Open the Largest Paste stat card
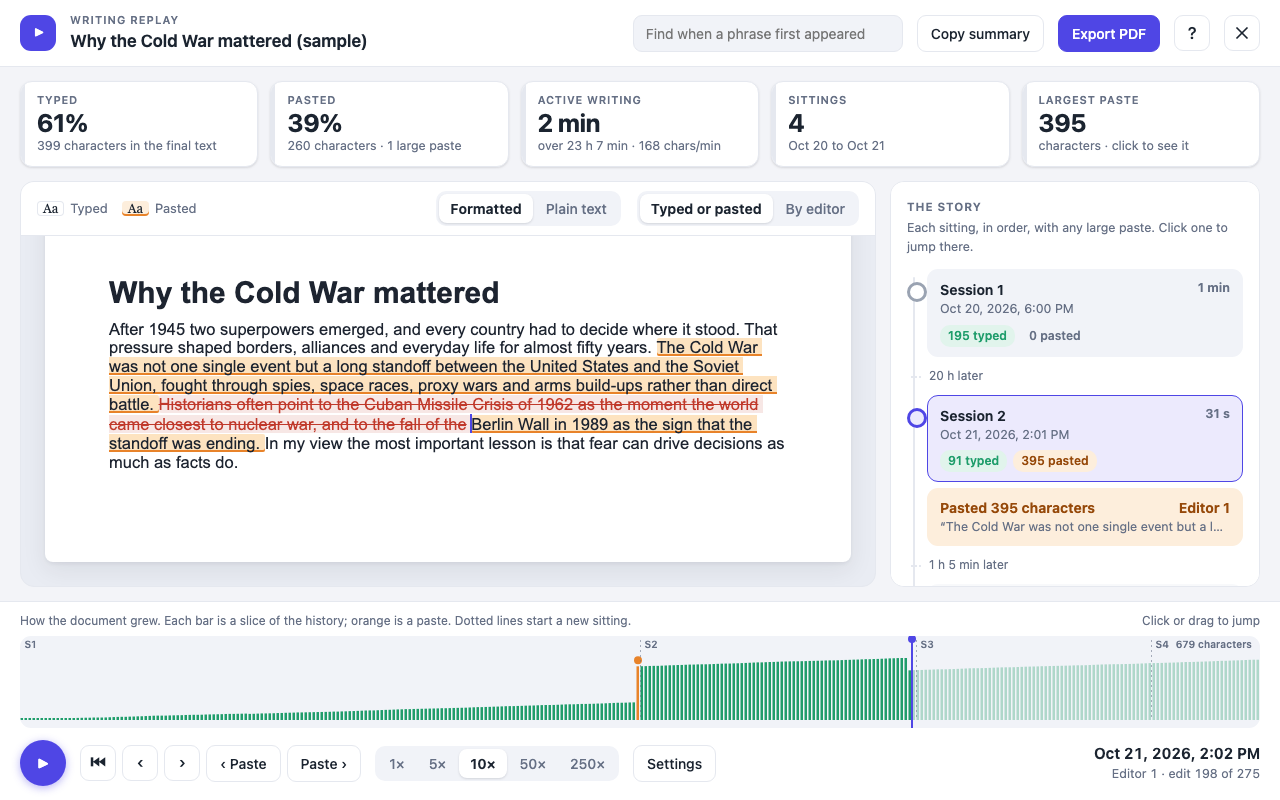 coord(1142,124)
